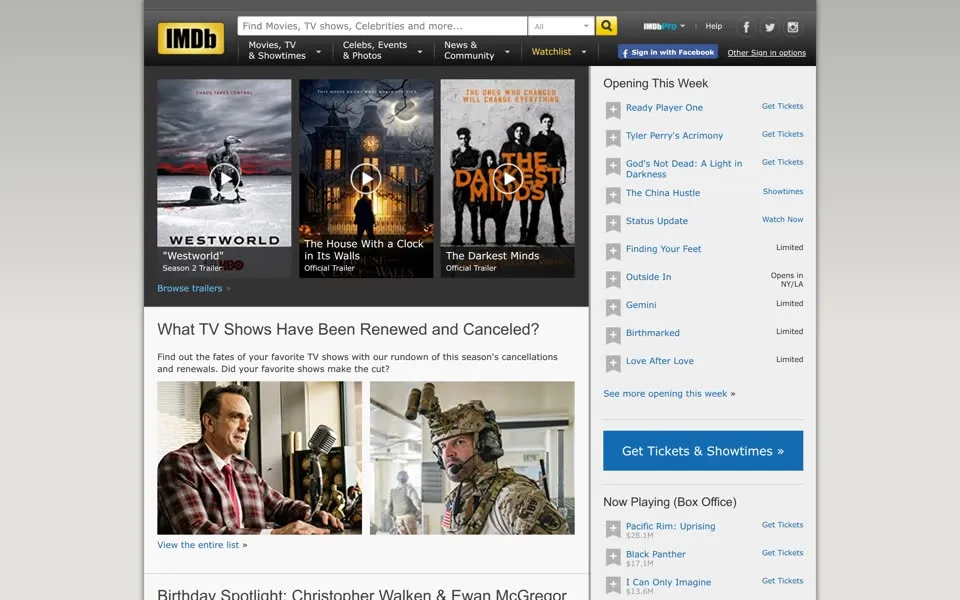Get Tickets for God's Not Dead
The width and height of the screenshot is (960, 600).
point(782,162)
